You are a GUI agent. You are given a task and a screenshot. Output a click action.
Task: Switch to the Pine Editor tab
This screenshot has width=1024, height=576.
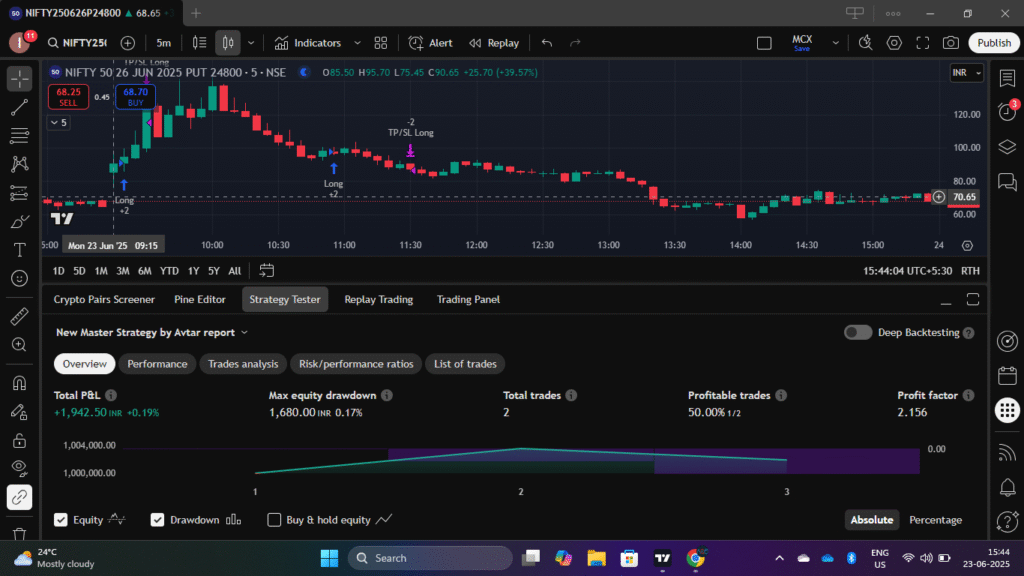[200, 299]
